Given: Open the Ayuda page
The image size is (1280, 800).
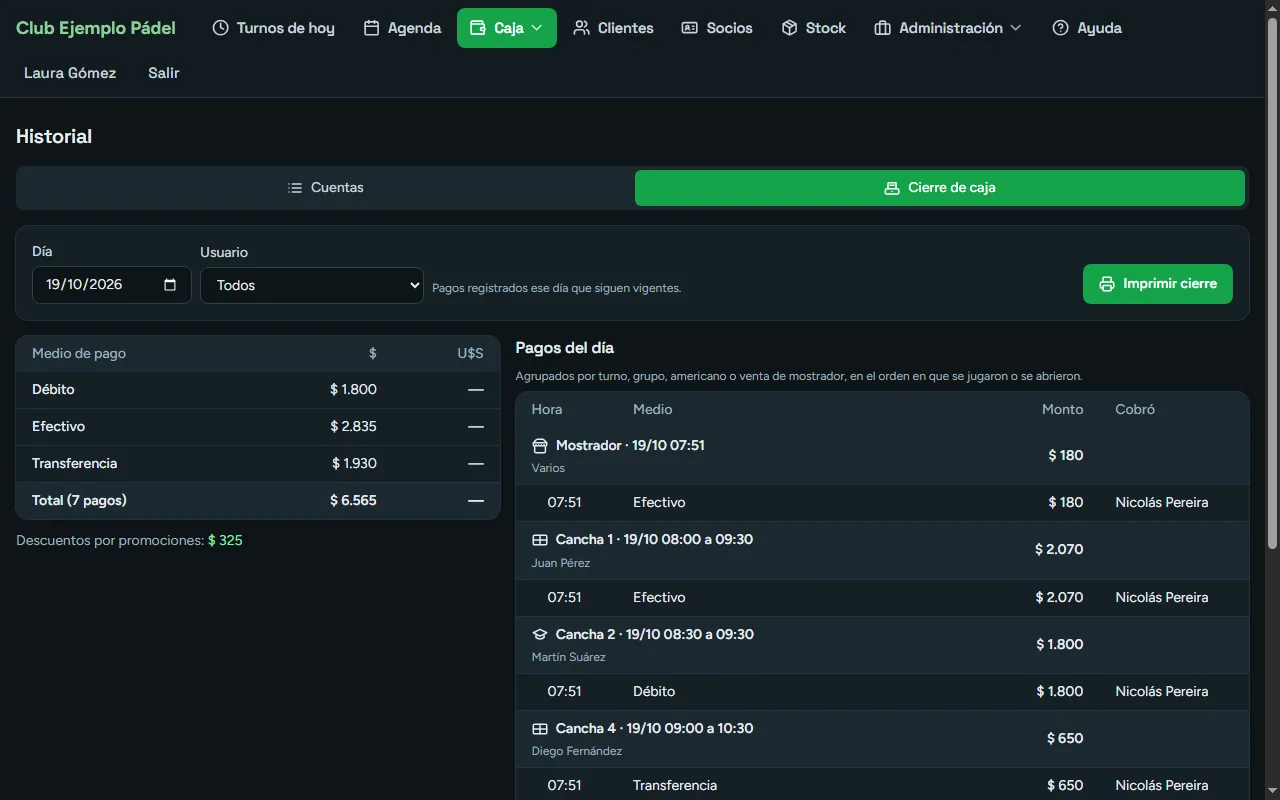Looking at the screenshot, I should 1087,28.
